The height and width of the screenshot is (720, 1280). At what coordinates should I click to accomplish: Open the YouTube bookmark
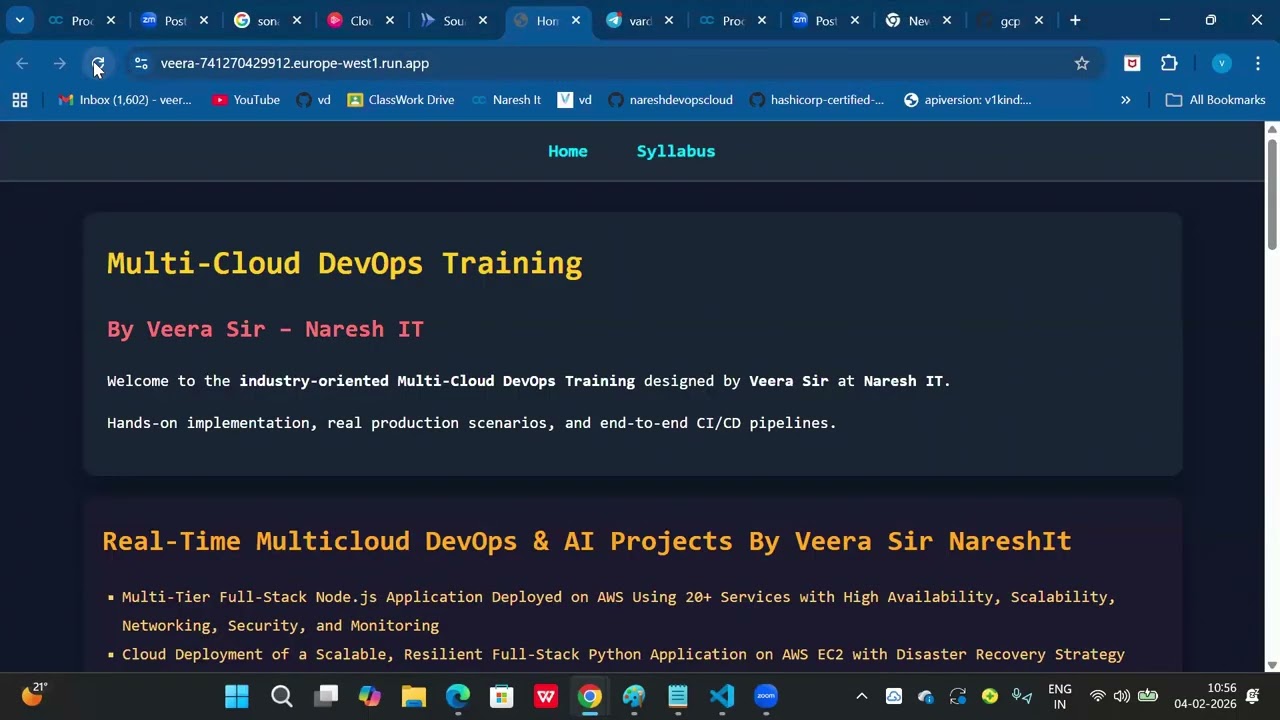246,100
